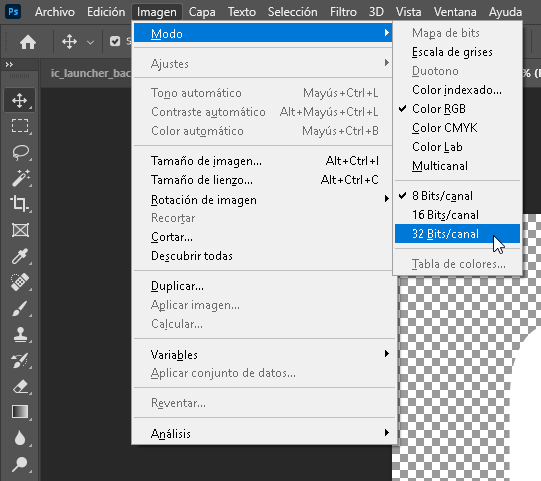Image resolution: width=541 pixels, height=481 pixels.
Task: Choose Descubrir todas
Action: tap(263, 256)
